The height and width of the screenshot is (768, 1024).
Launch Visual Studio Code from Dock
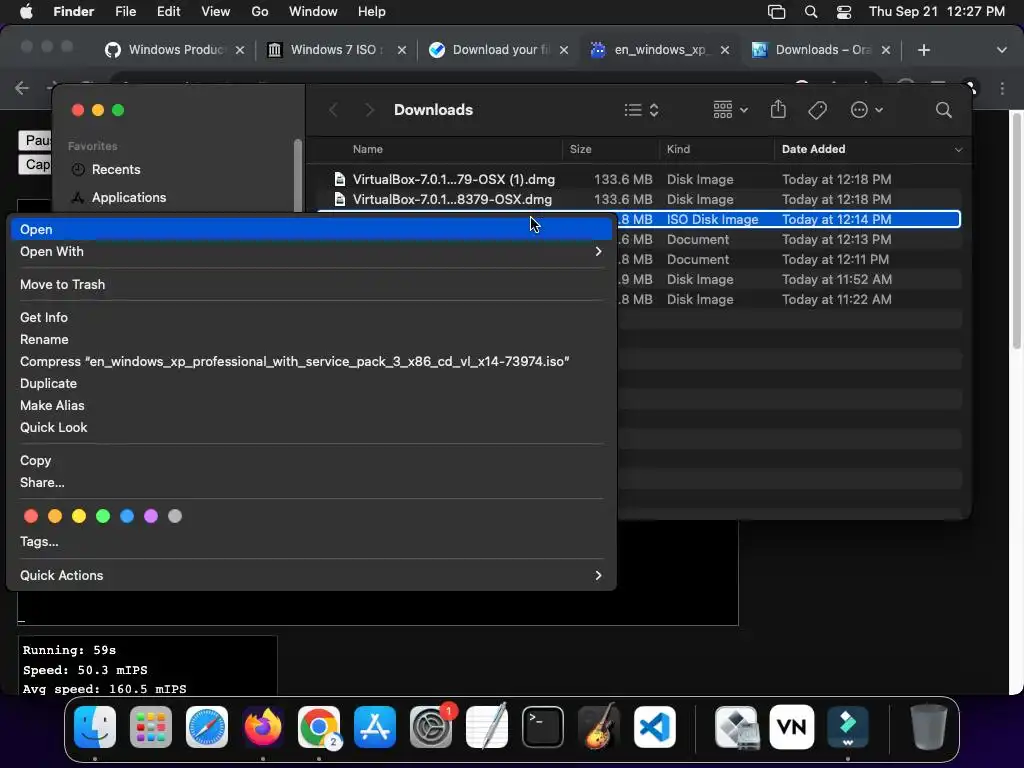point(654,727)
